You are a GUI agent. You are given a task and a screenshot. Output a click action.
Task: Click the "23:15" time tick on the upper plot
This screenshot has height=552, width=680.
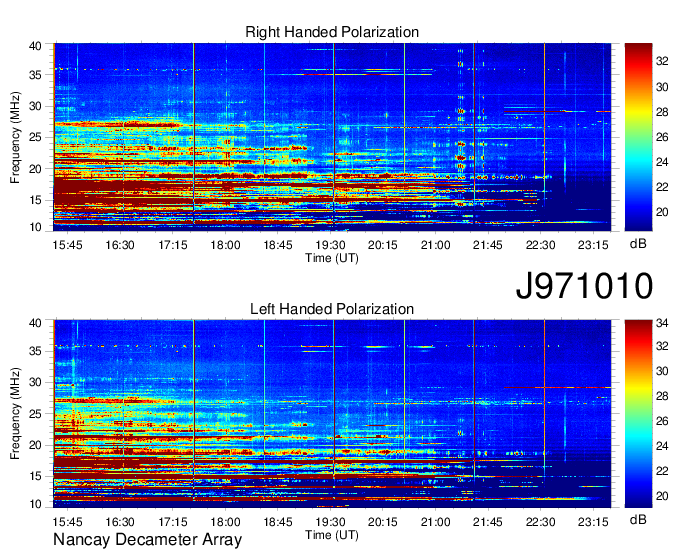593,245
